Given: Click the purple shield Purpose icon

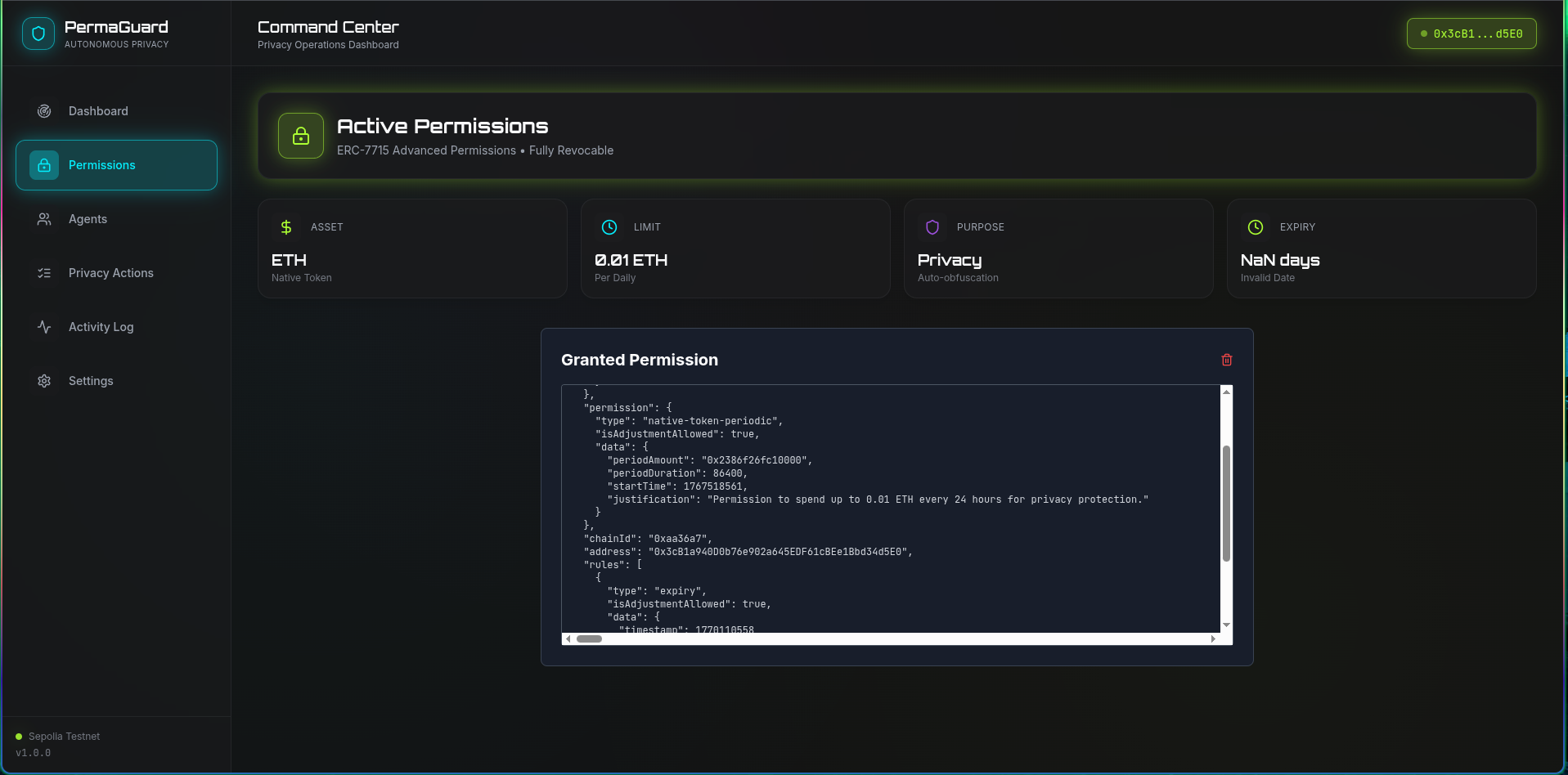Looking at the screenshot, I should [932, 227].
